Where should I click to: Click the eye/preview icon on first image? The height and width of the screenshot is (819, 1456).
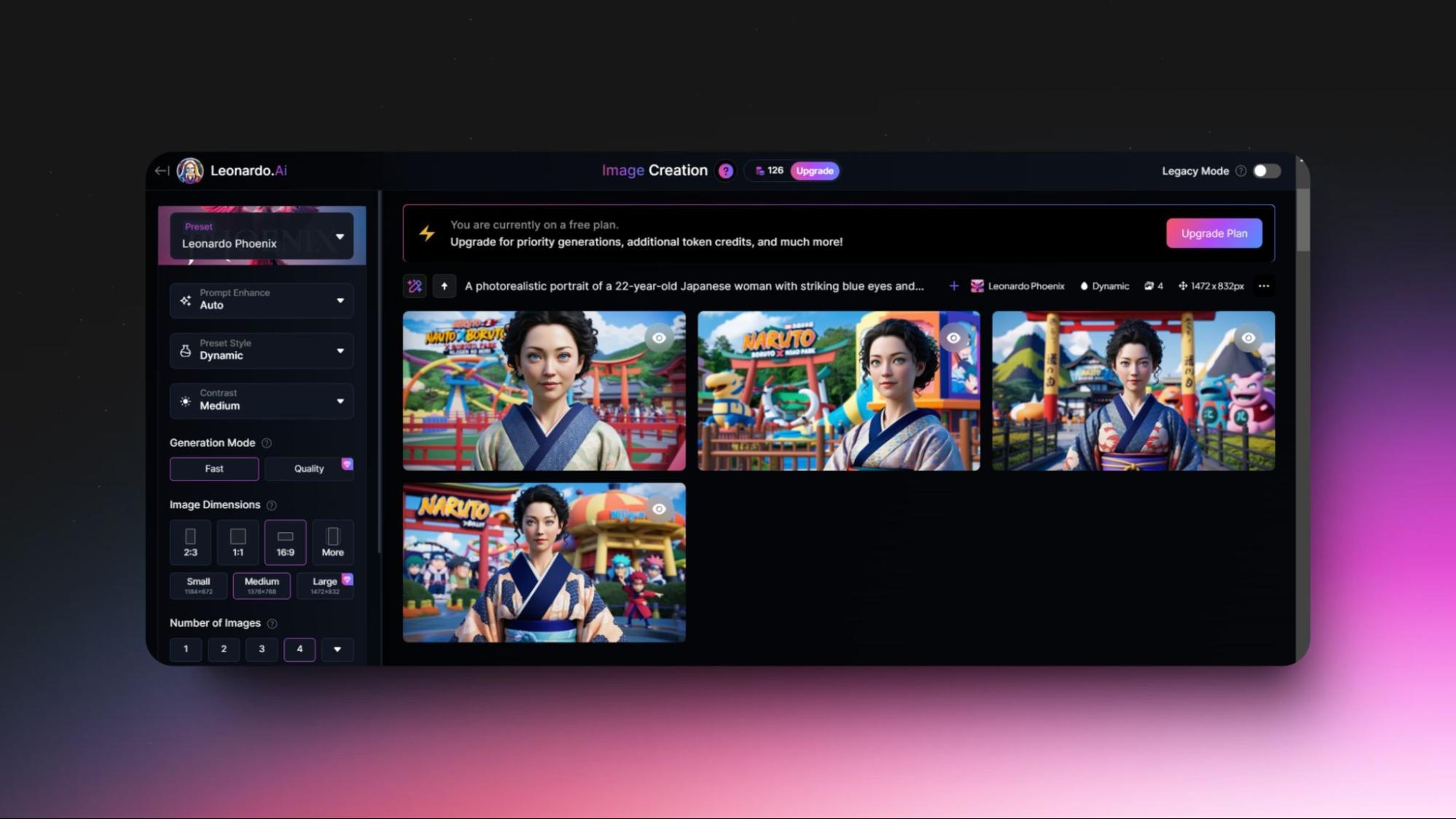coord(659,338)
